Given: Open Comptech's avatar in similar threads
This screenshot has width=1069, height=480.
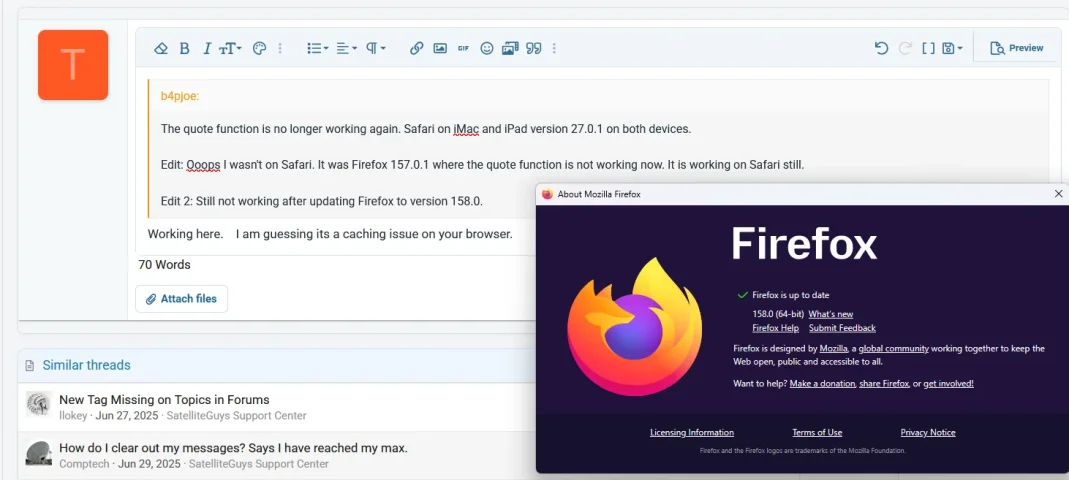Looking at the screenshot, I should click(x=39, y=453).
